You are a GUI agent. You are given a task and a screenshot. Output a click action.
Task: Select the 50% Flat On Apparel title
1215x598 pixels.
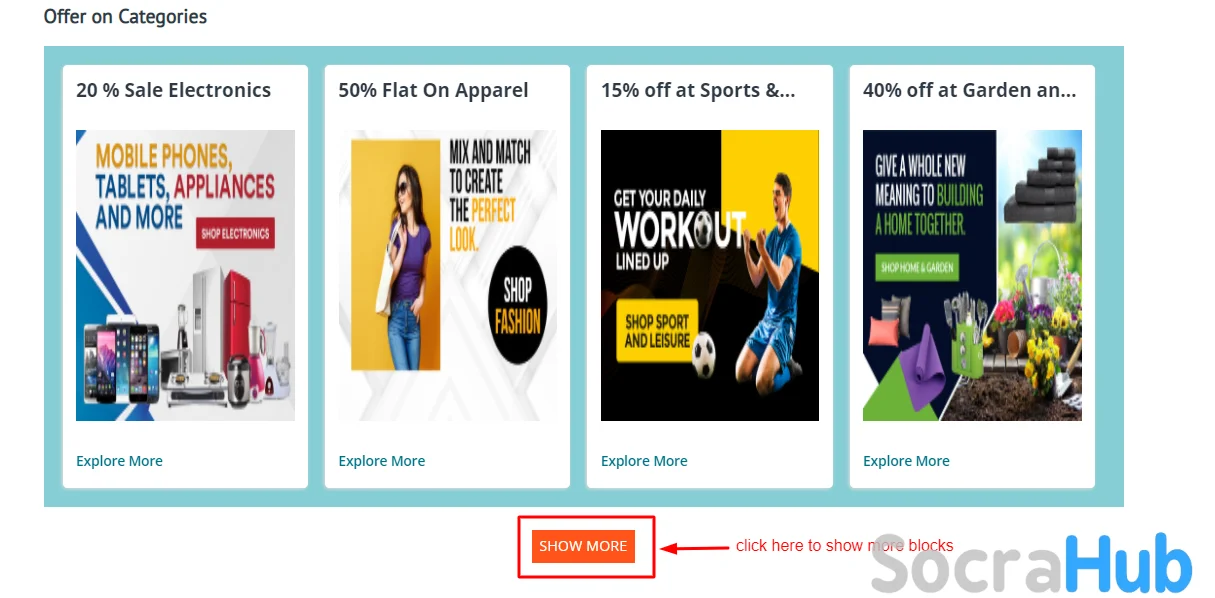click(433, 90)
